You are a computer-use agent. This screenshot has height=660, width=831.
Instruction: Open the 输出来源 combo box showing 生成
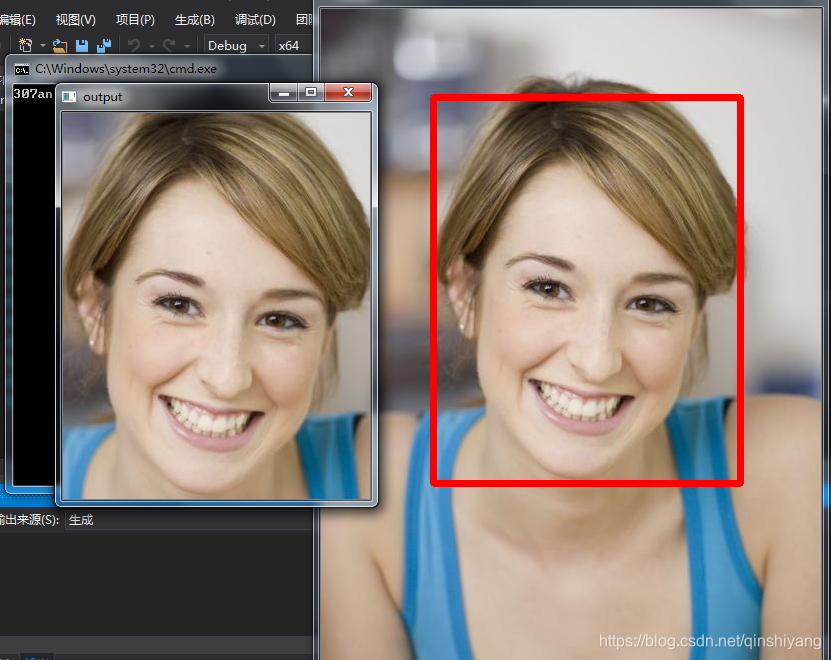pyautogui.click(x=189, y=520)
